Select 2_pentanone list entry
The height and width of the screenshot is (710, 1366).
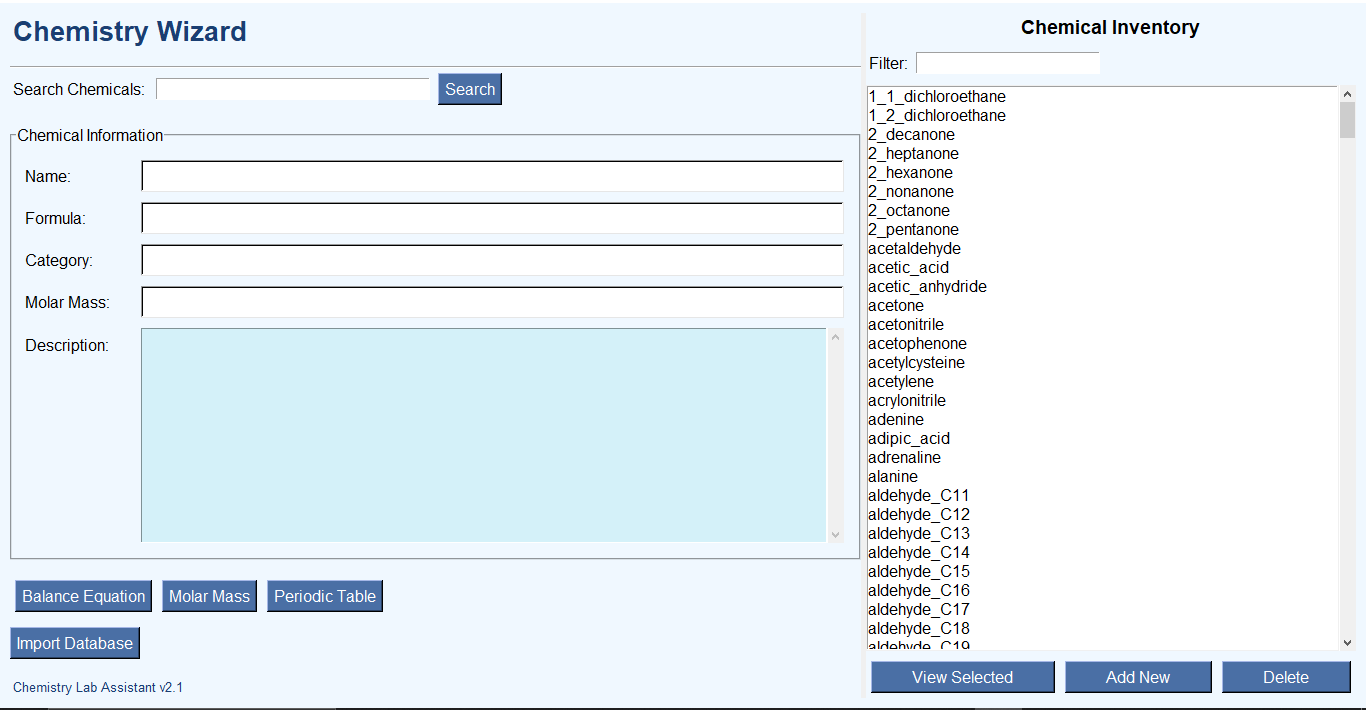[x=1103, y=230]
